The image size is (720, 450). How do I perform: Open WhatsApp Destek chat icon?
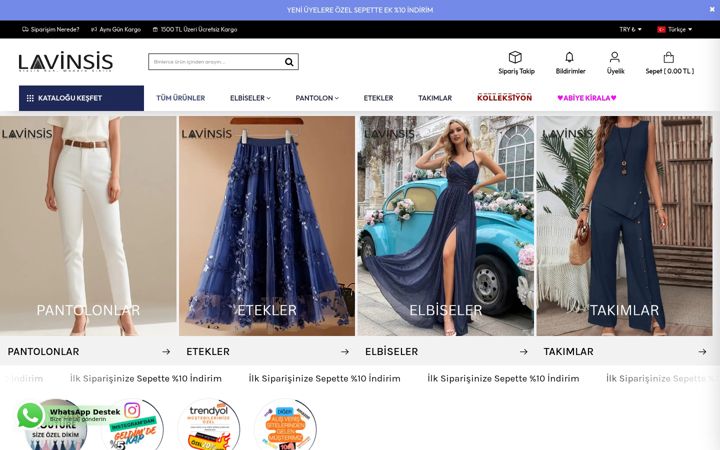tap(30, 415)
